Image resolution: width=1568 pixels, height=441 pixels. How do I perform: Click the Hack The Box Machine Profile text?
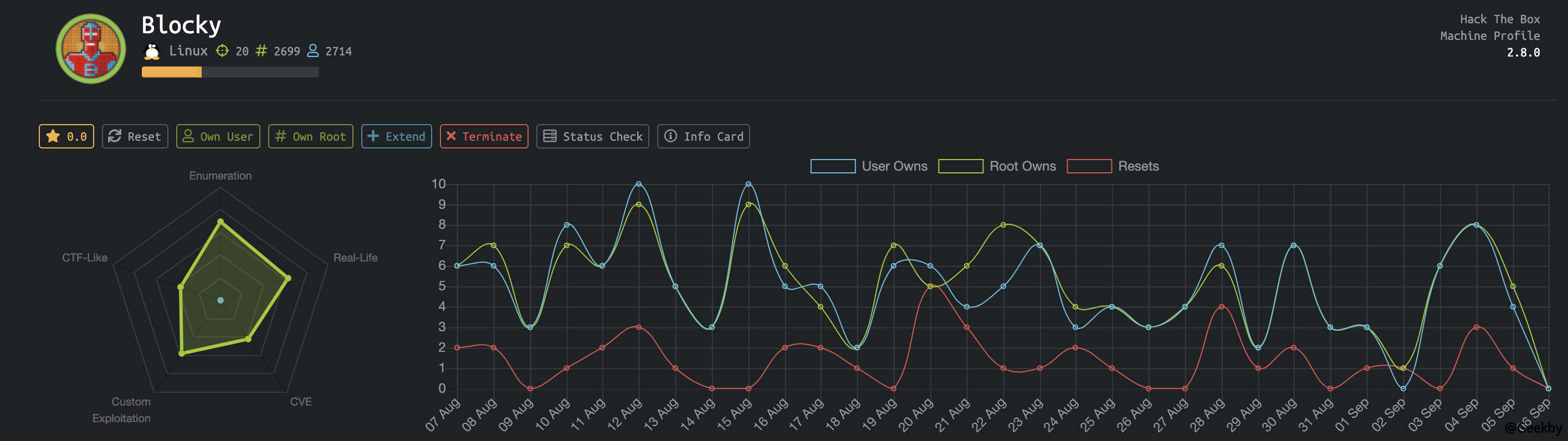[x=1490, y=27]
